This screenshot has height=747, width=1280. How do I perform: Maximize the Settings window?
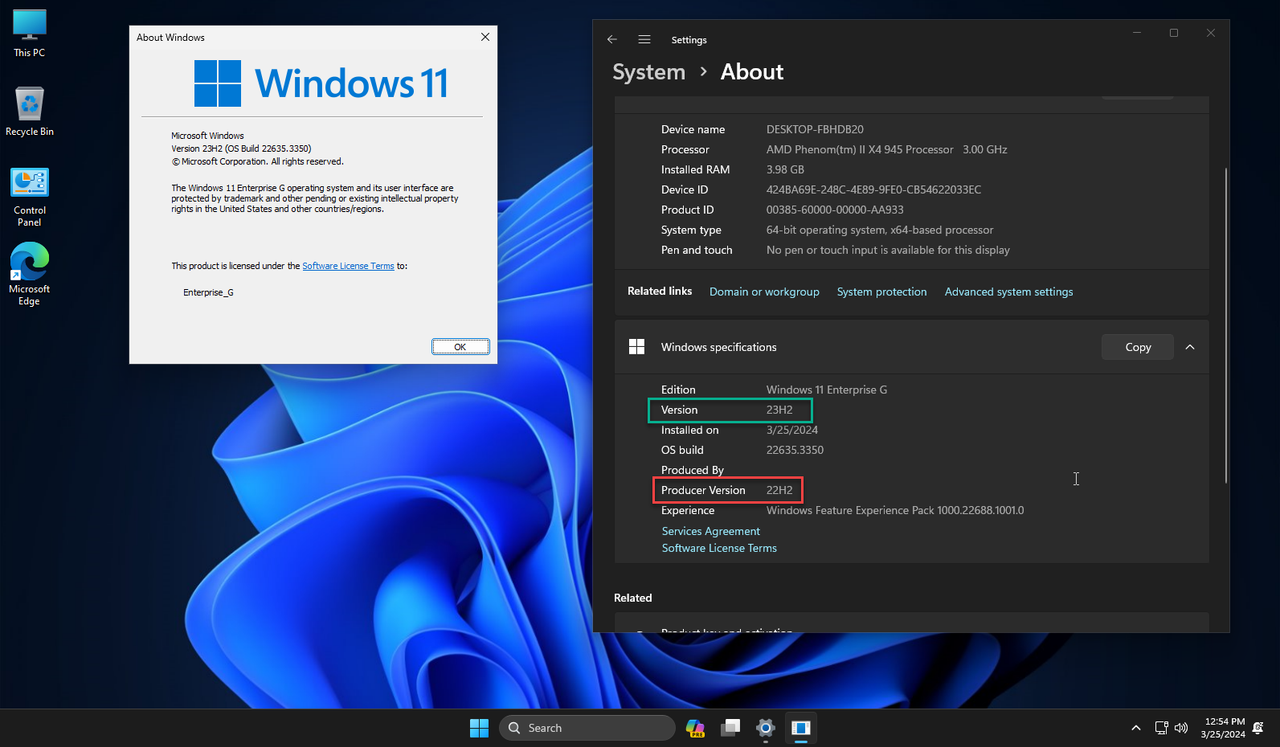[1174, 33]
